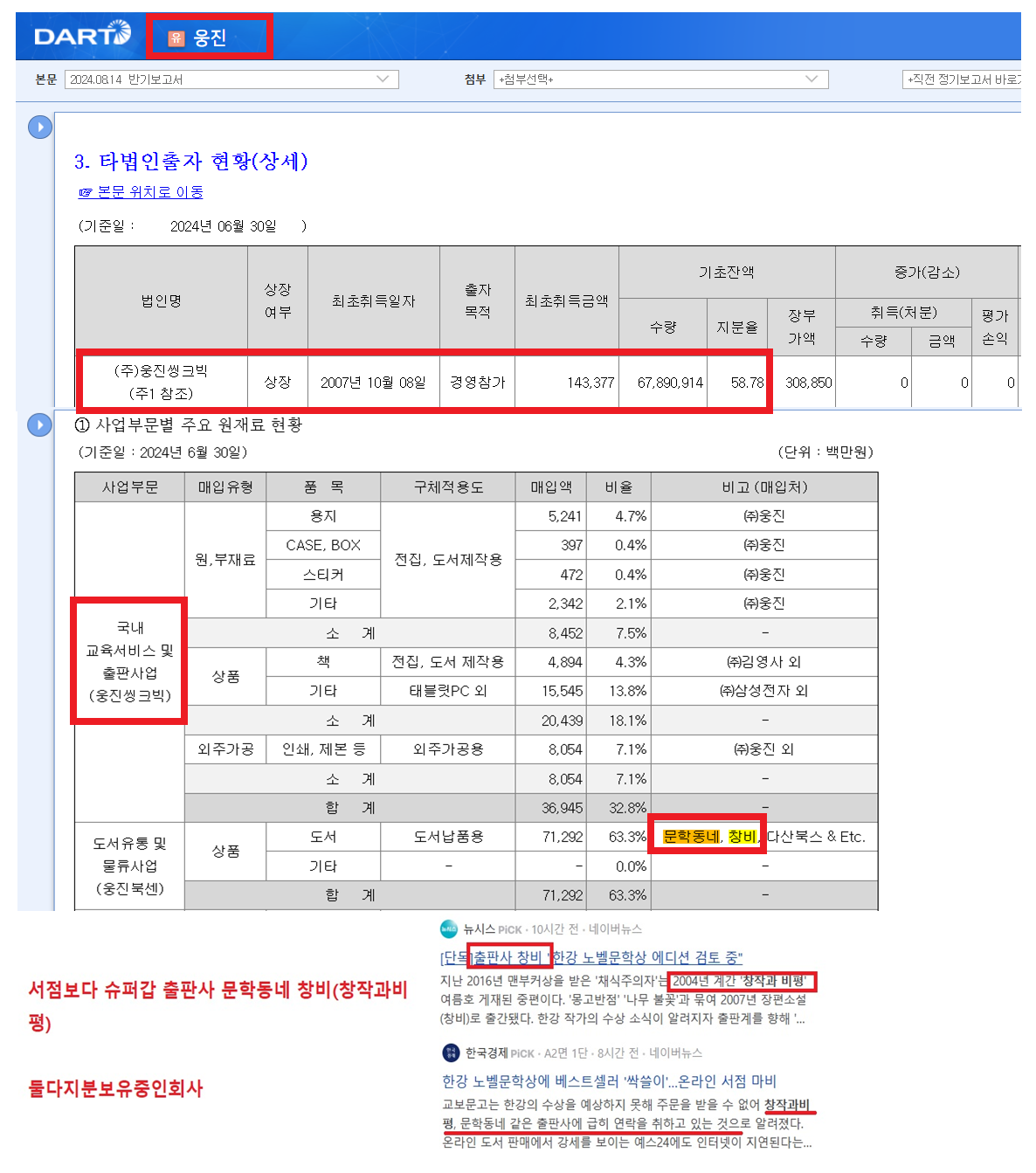This screenshot has width=1036, height=1173.
Task: Click the upper blue circular arrow icon
Action: (40, 128)
